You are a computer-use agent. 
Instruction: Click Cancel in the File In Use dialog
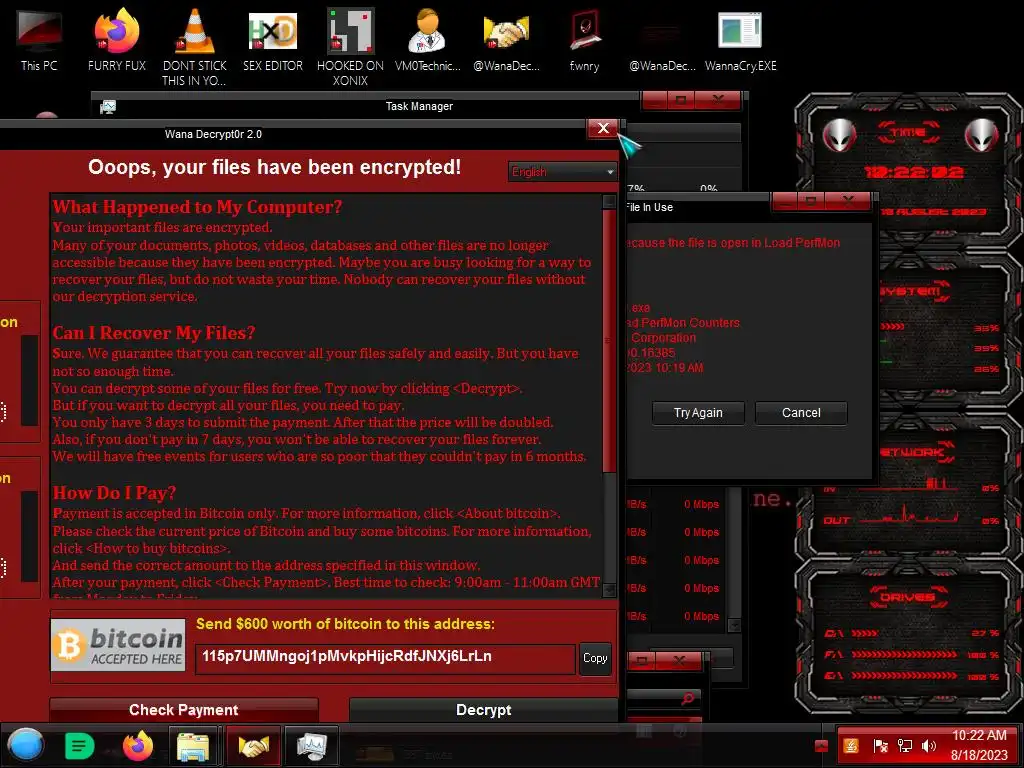[x=801, y=413]
